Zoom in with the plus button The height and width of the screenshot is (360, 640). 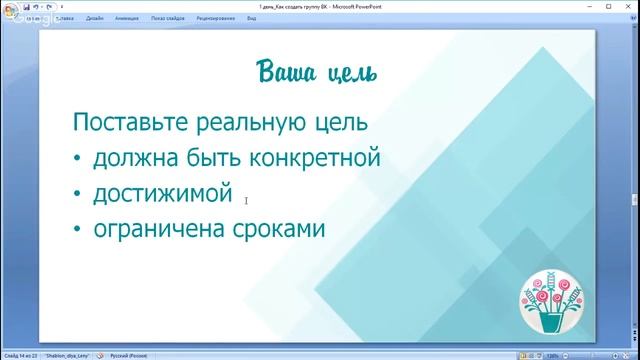click(615, 356)
